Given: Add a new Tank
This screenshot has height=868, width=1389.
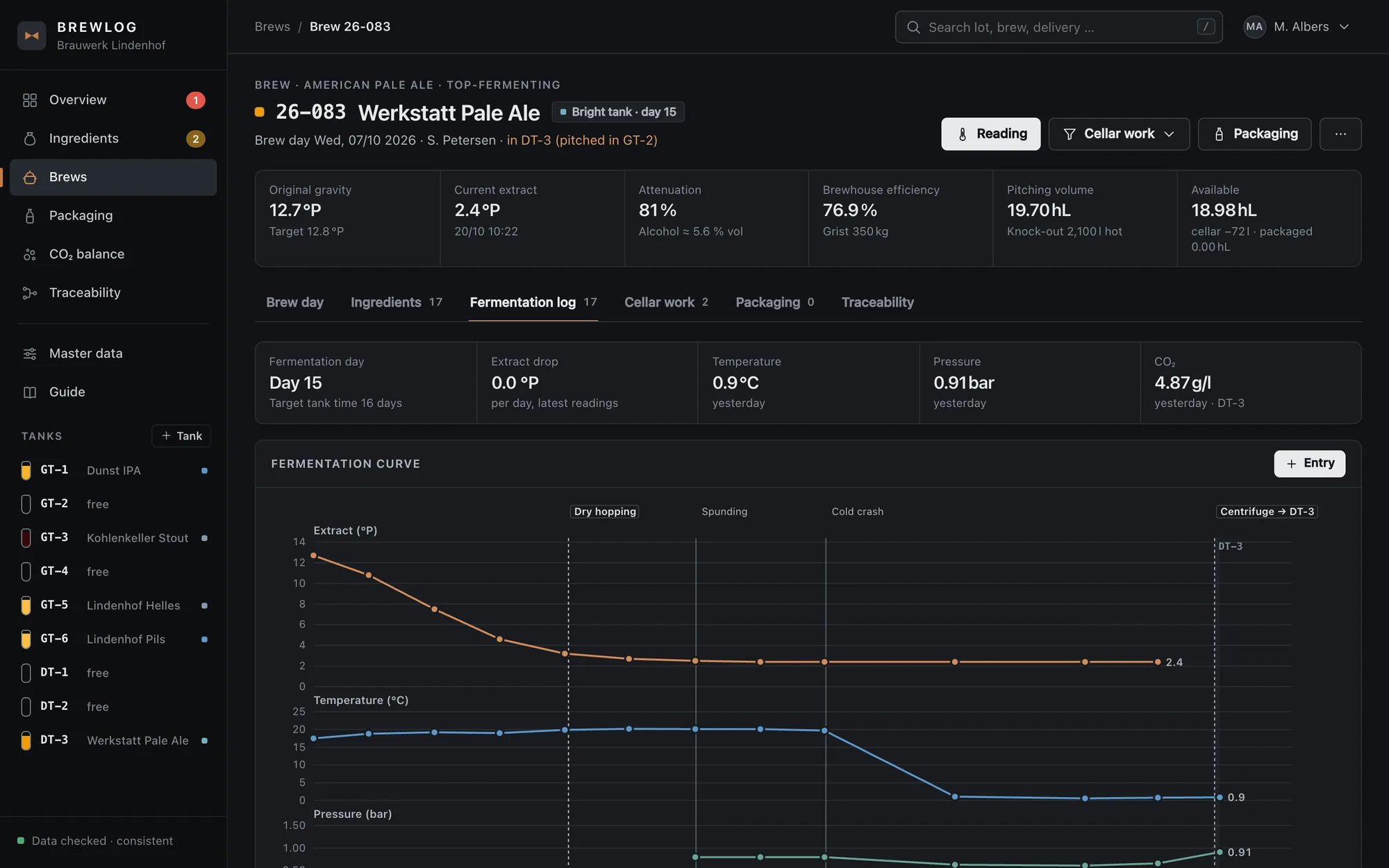Looking at the screenshot, I should coord(181,436).
